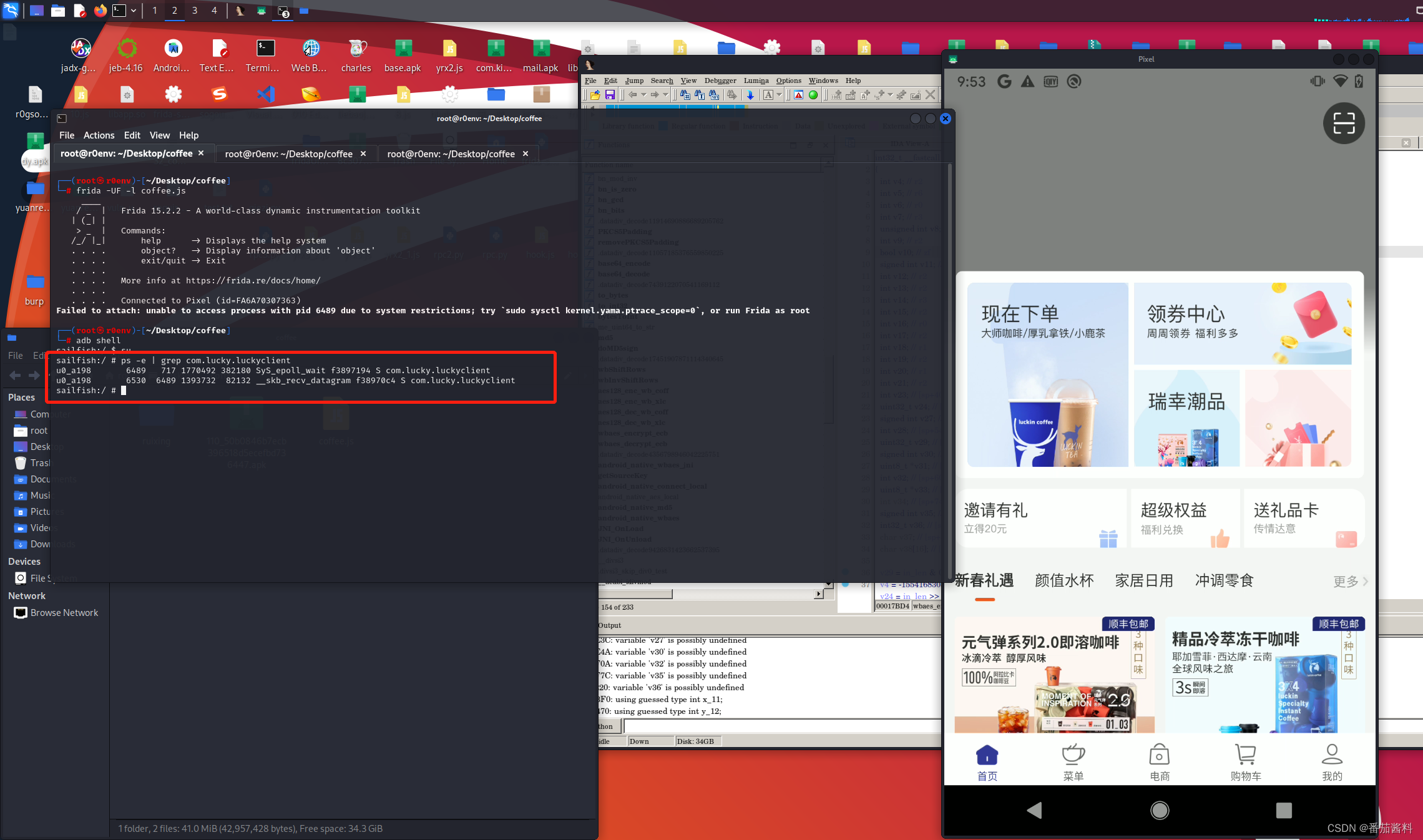Select mail.apk on the desktop
This screenshot has height=840, width=1423.
click(x=540, y=56)
